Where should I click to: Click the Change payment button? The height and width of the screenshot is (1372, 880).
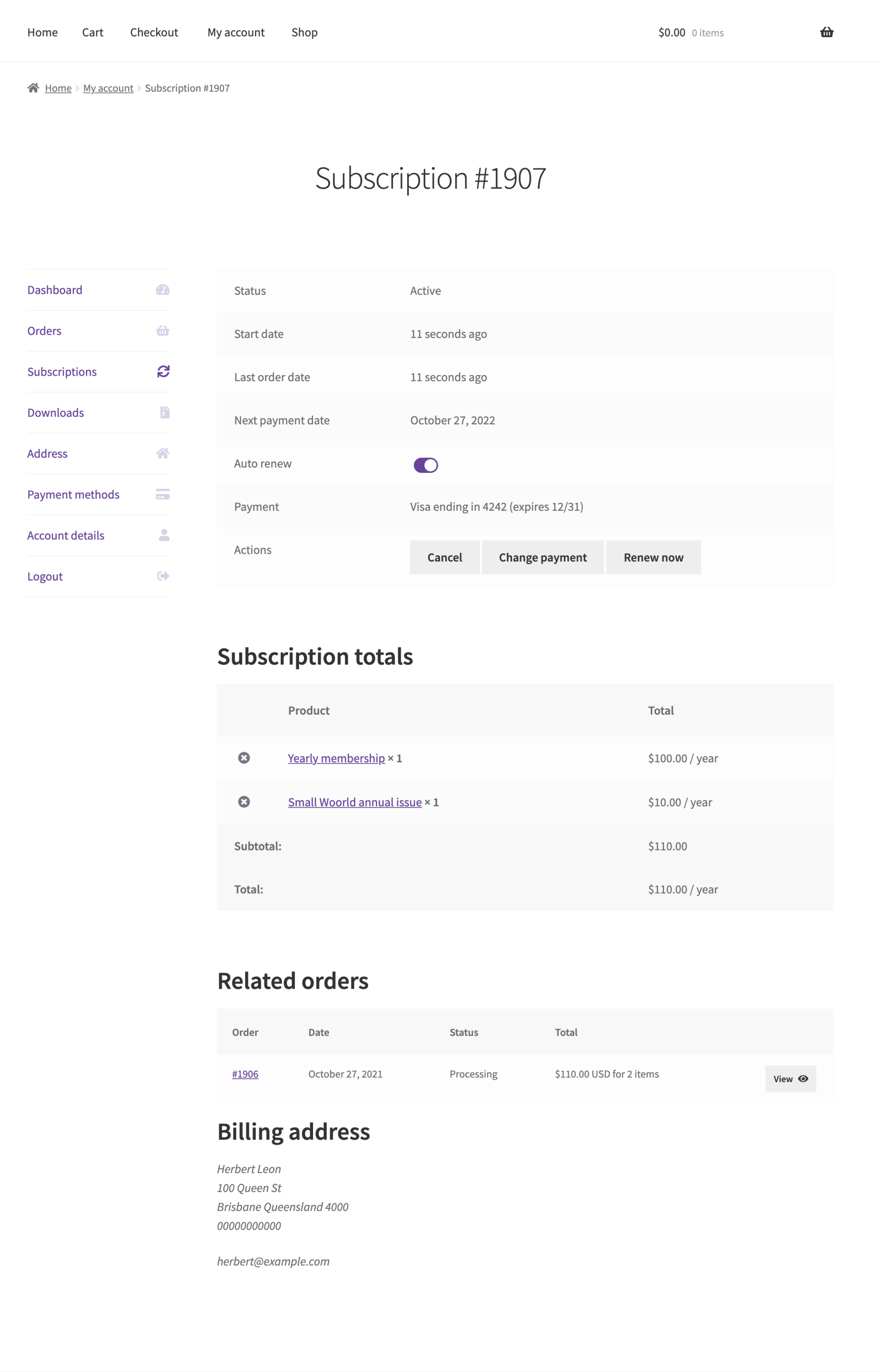[x=542, y=557]
